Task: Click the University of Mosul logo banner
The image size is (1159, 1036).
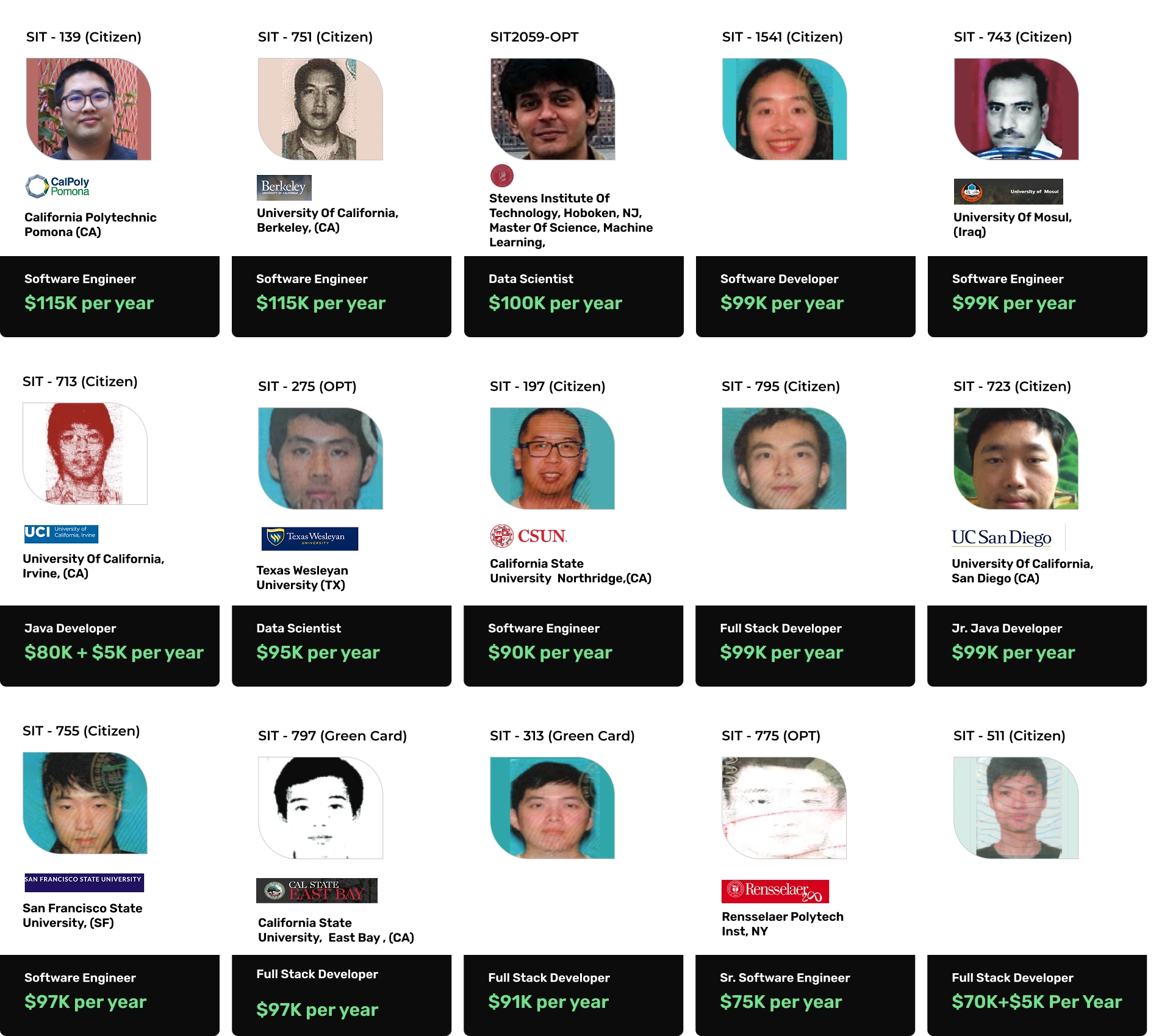Action: click(1008, 191)
